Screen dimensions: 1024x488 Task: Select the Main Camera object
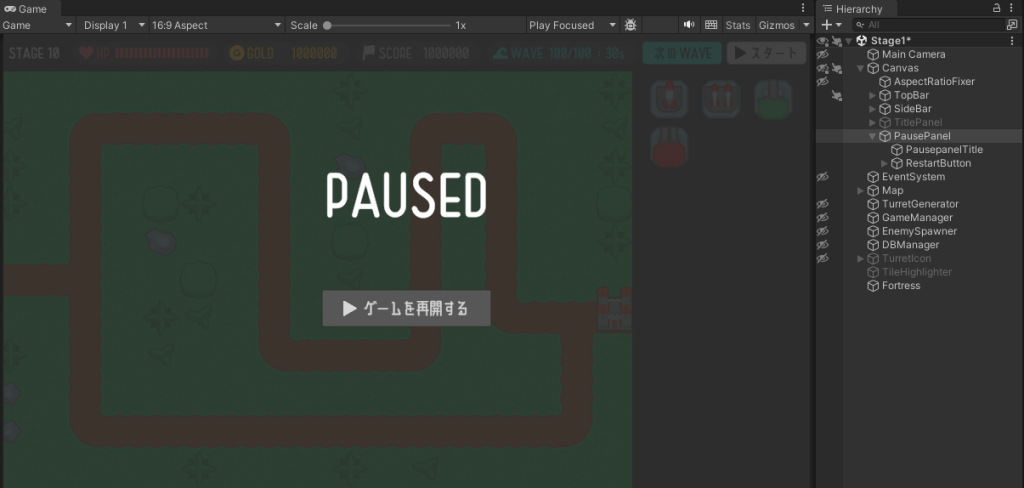(x=913, y=54)
